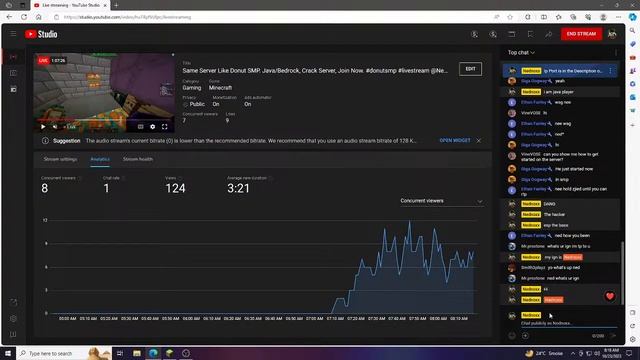Open the Edge sidebar search icon
Screen dimensions: 640x360
(632, 31)
